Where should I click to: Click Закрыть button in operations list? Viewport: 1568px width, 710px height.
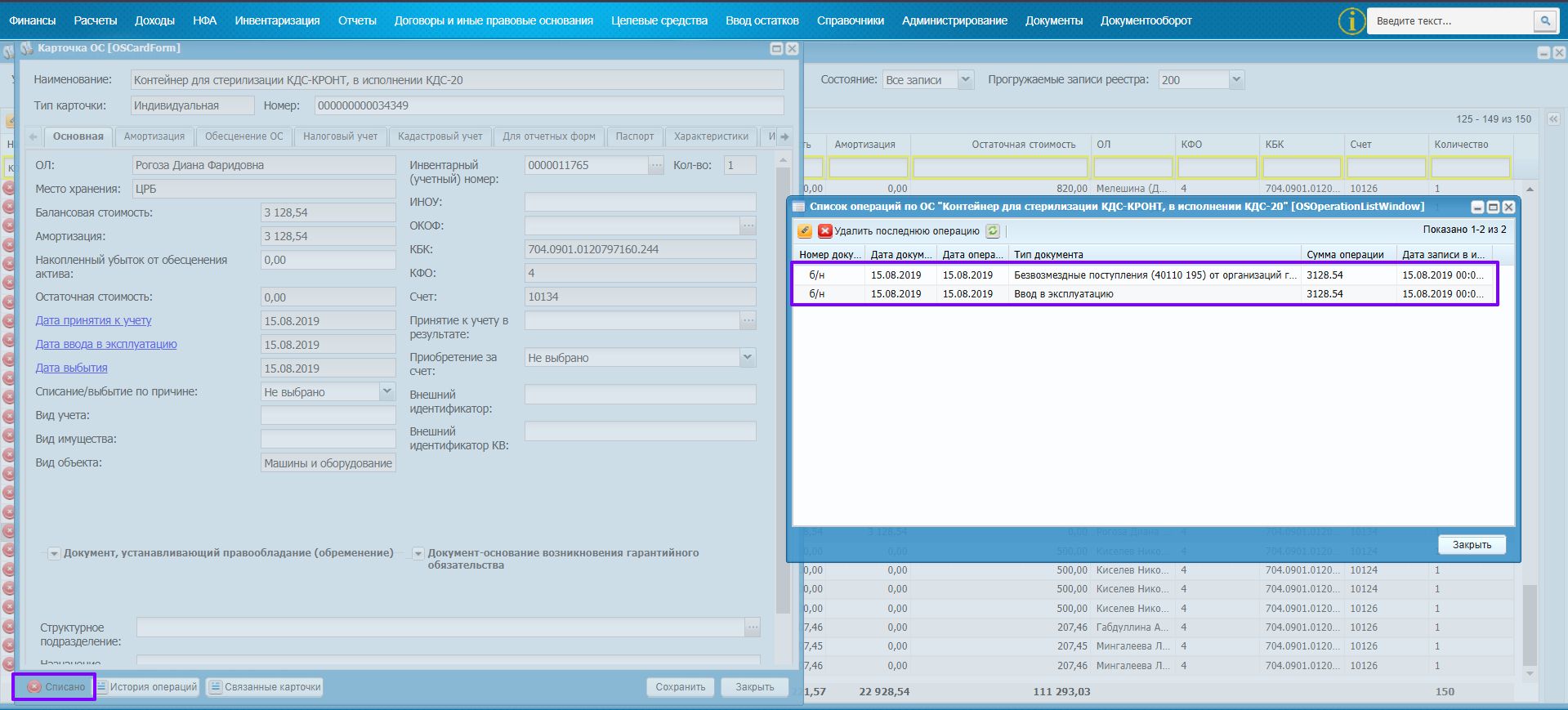tap(1472, 545)
